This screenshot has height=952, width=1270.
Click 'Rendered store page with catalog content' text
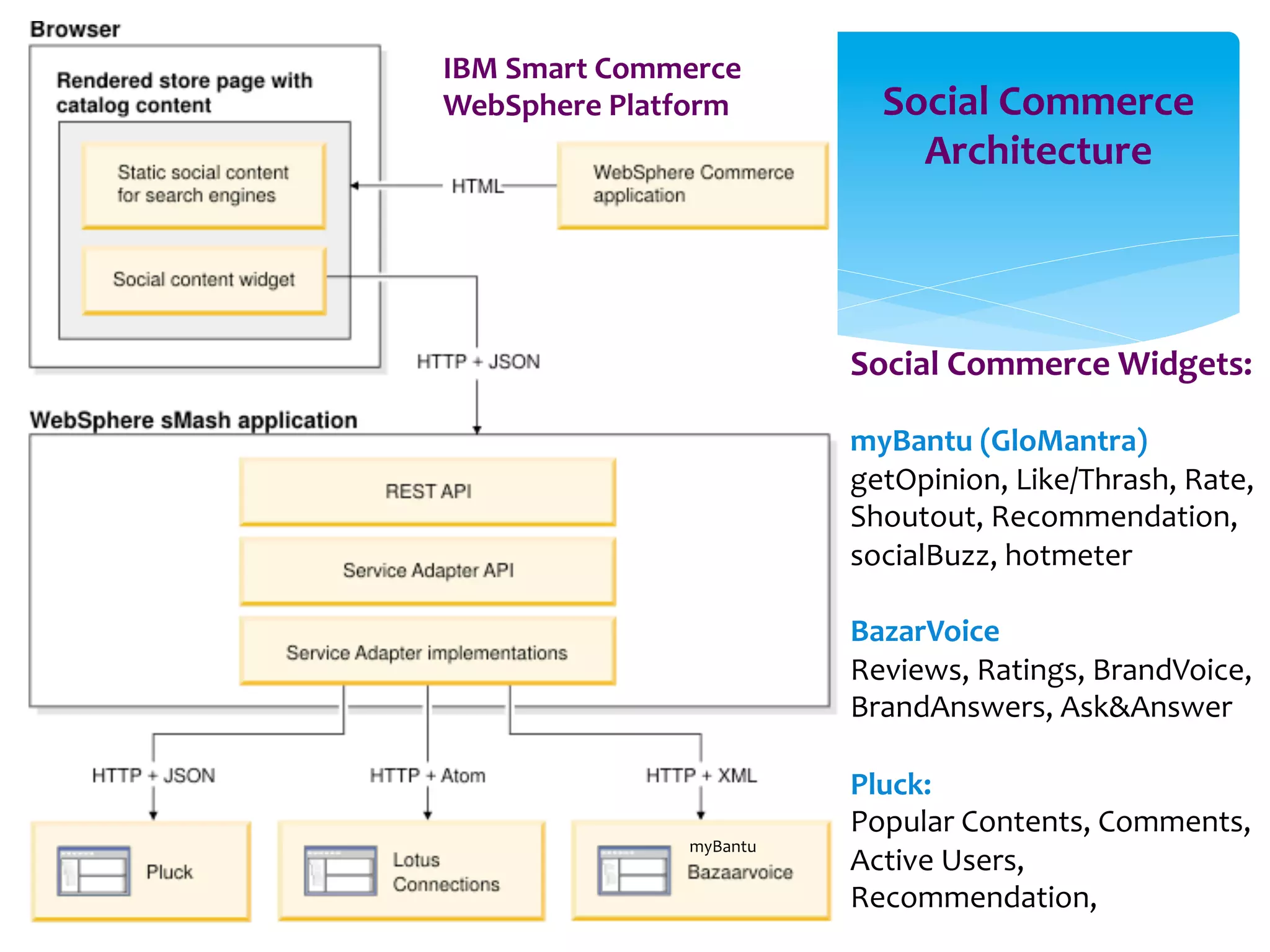tap(184, 93)
